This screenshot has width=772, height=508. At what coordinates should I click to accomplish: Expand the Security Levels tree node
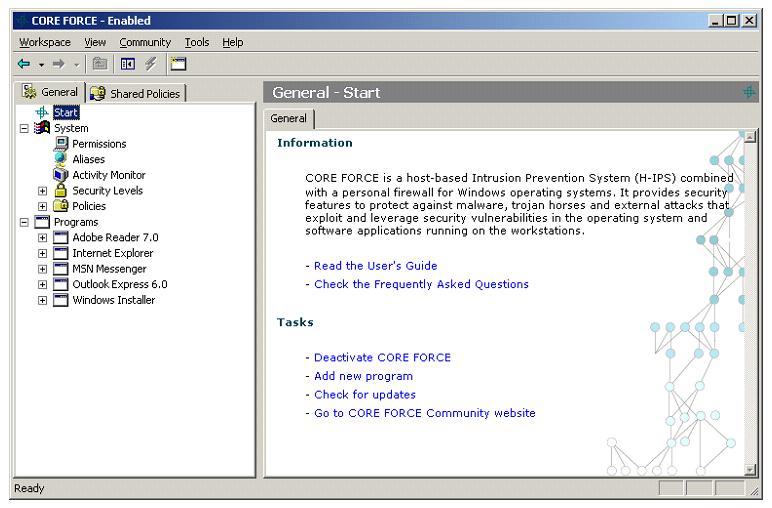click(x=42, y=191)
